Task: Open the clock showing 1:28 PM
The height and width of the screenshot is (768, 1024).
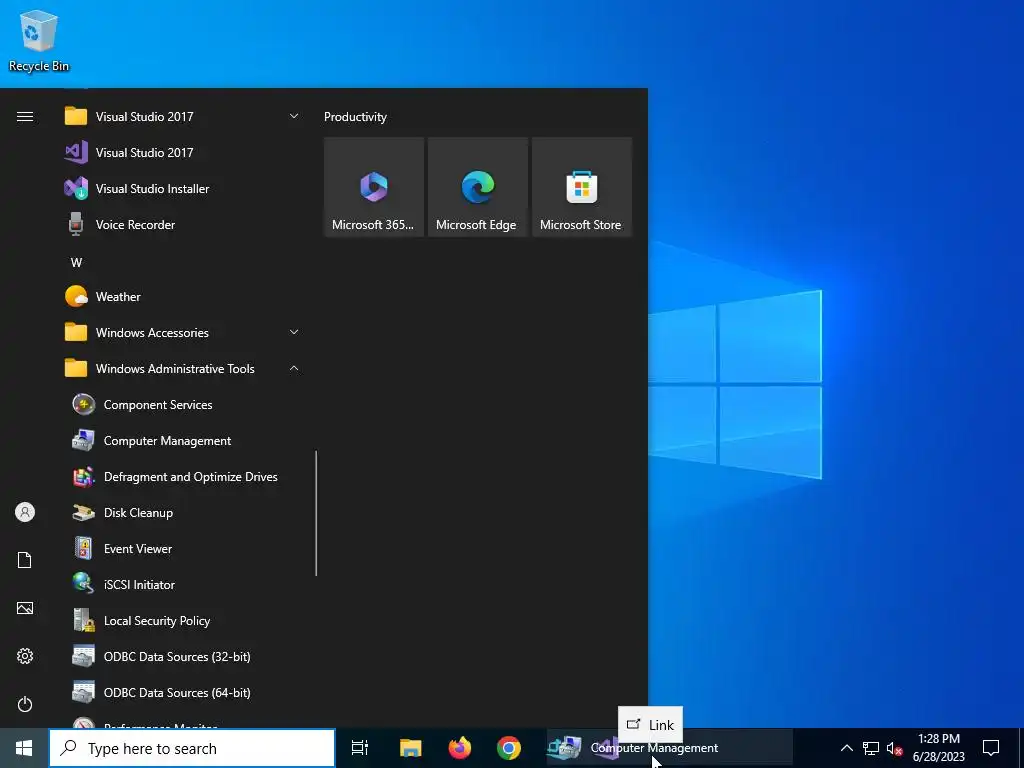Action: pyautogui.click(x=938, y=748)
